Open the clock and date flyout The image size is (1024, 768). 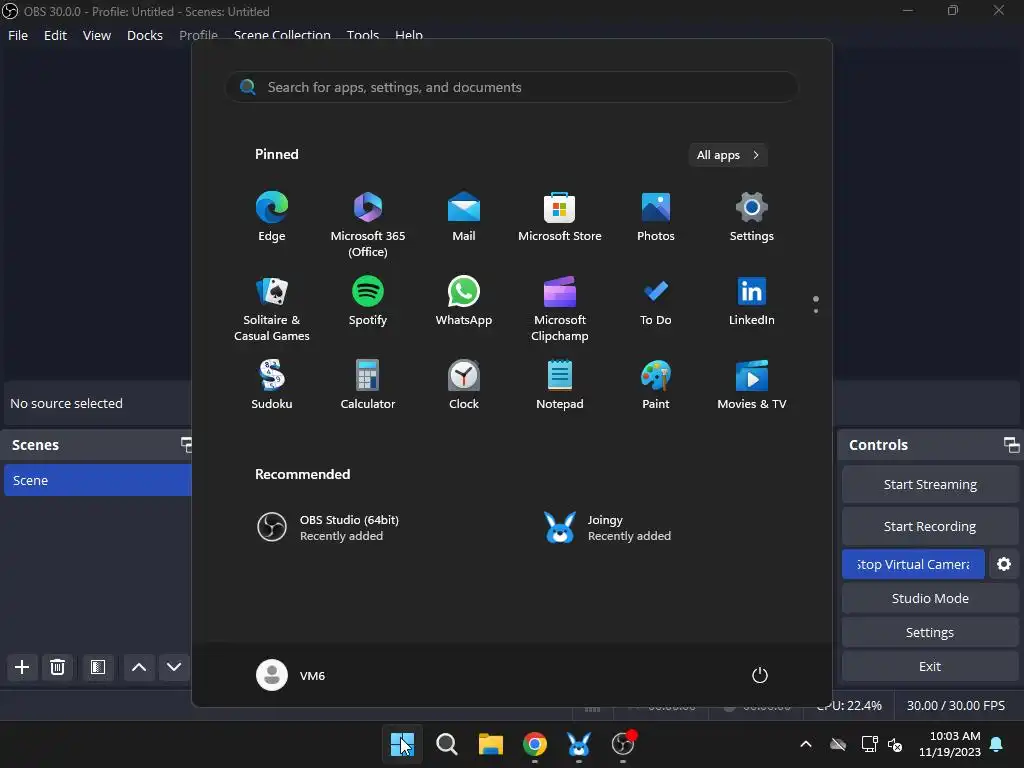coord(950,744)
